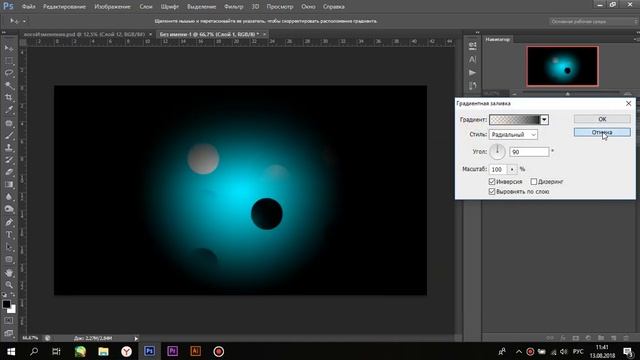Select the Move tool
The image size is (640, 360).
pyautogui.click(x=9, y=48)
